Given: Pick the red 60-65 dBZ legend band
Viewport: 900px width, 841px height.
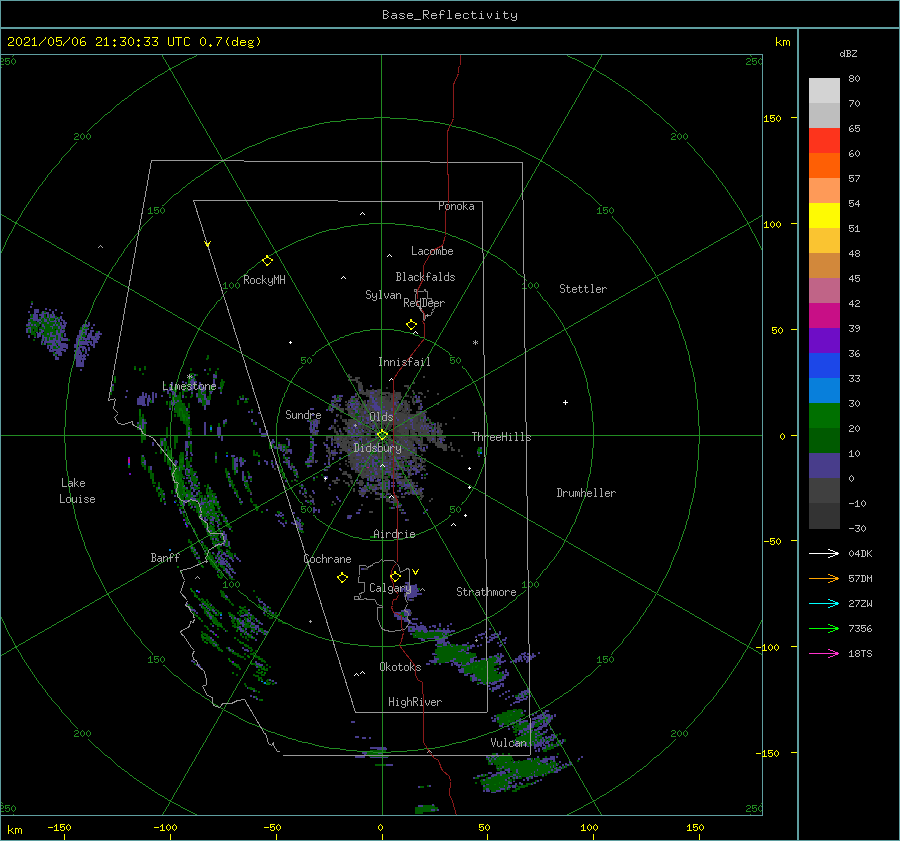Looking at the screenshot, I should (824, 141).
